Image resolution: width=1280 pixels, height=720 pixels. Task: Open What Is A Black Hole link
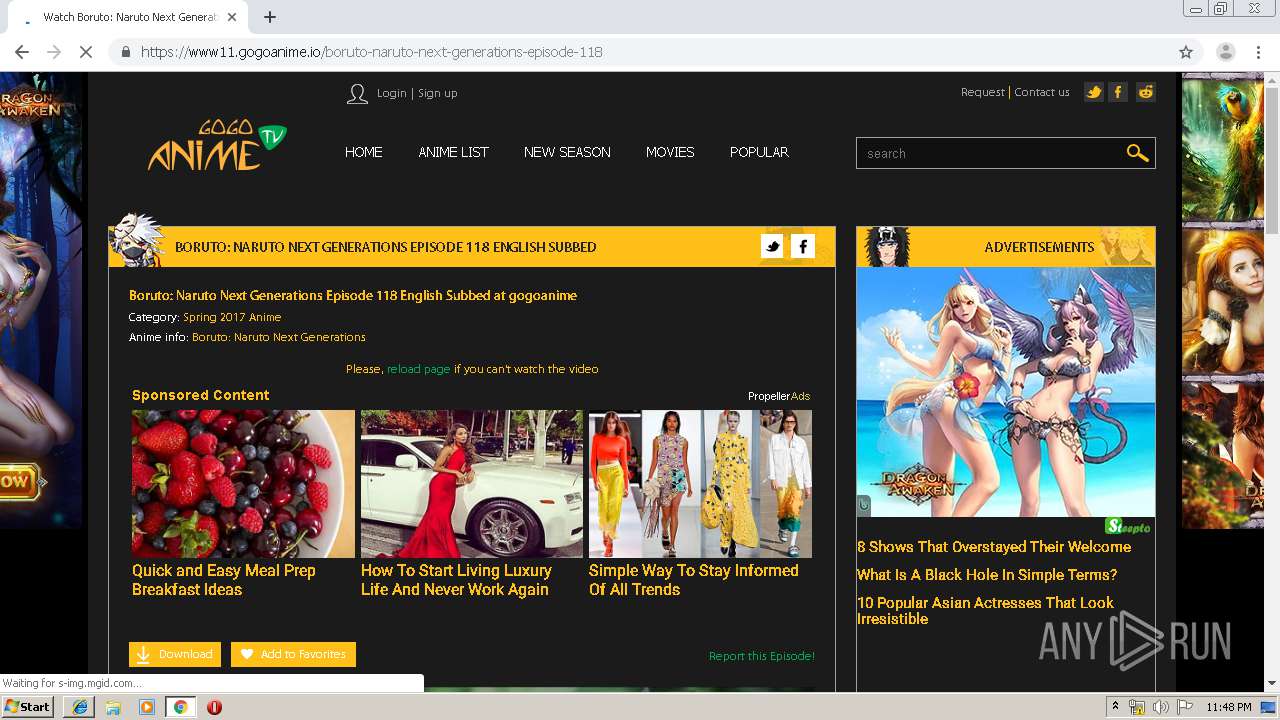987,575
